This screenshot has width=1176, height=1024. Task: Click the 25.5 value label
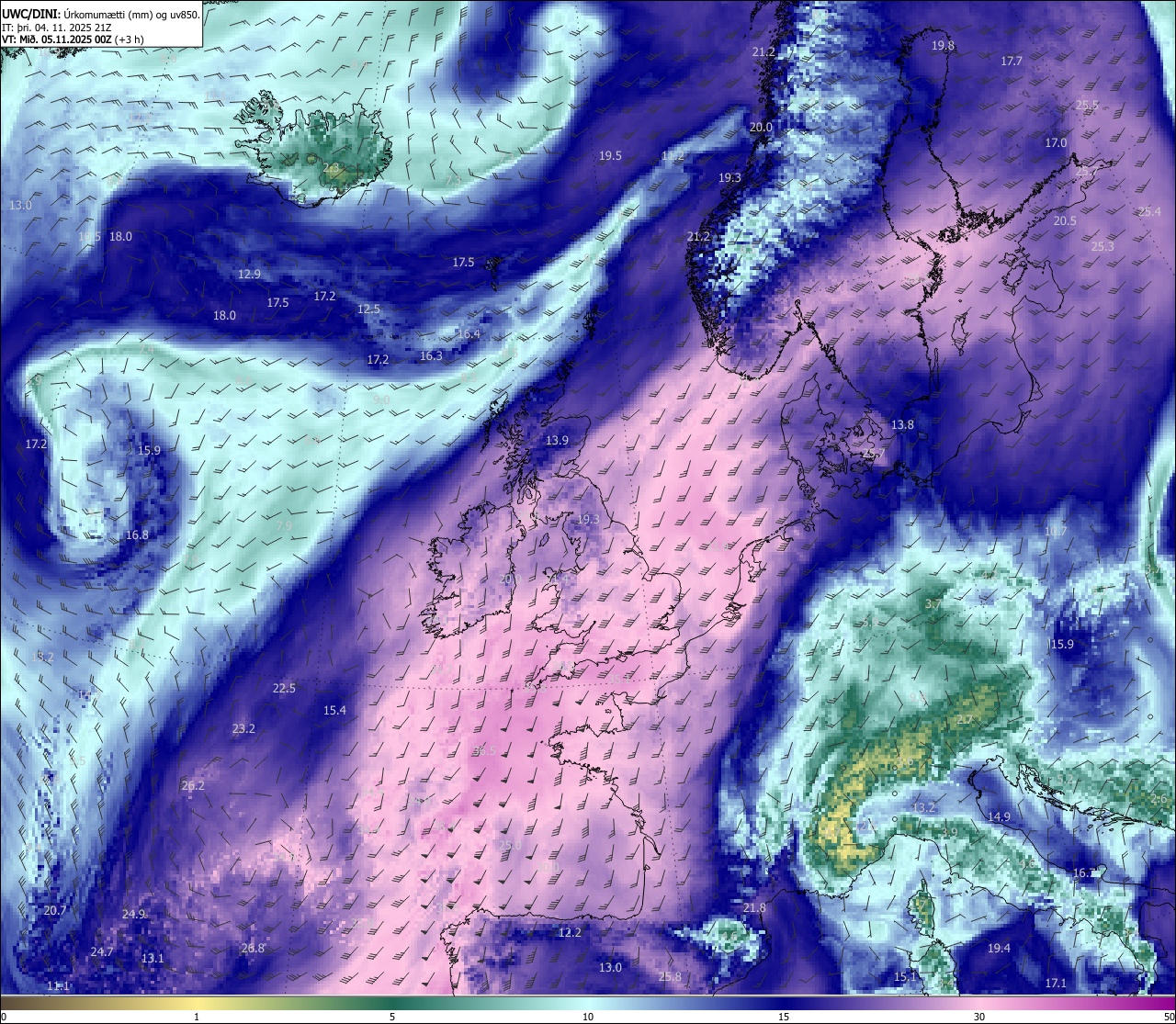click(1088, 105)
